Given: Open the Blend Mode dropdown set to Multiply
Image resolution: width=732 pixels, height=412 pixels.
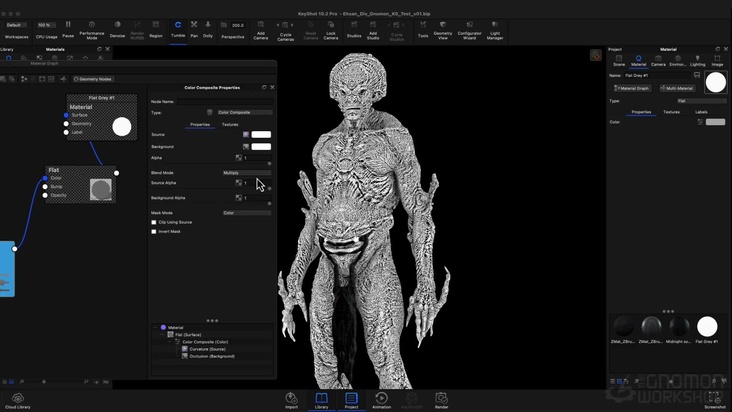Looking at the screenshot, I should [246, 173].
